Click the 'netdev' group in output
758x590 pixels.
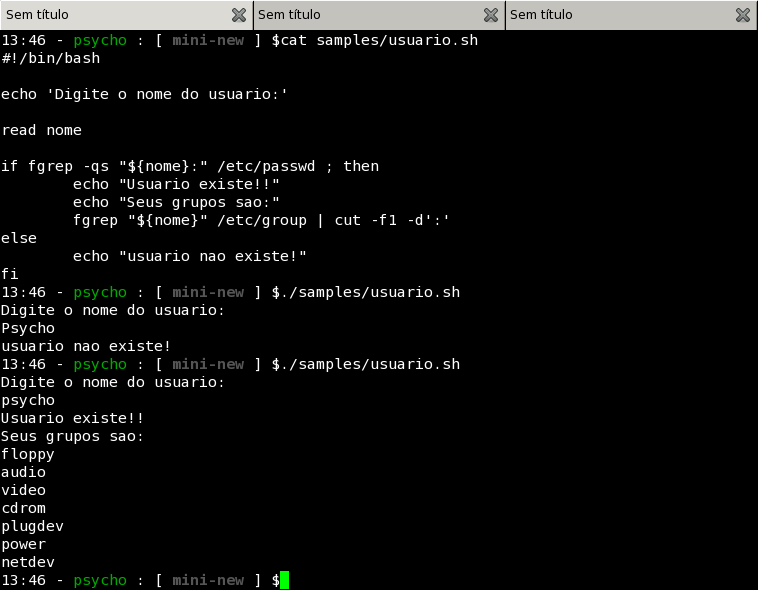click(x=28, y=562)
